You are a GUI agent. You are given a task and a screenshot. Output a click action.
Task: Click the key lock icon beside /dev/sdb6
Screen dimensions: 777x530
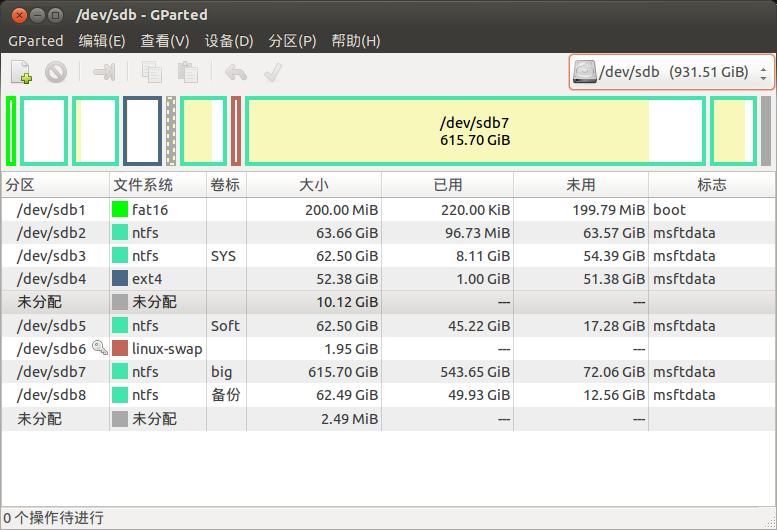coord(100,348)
